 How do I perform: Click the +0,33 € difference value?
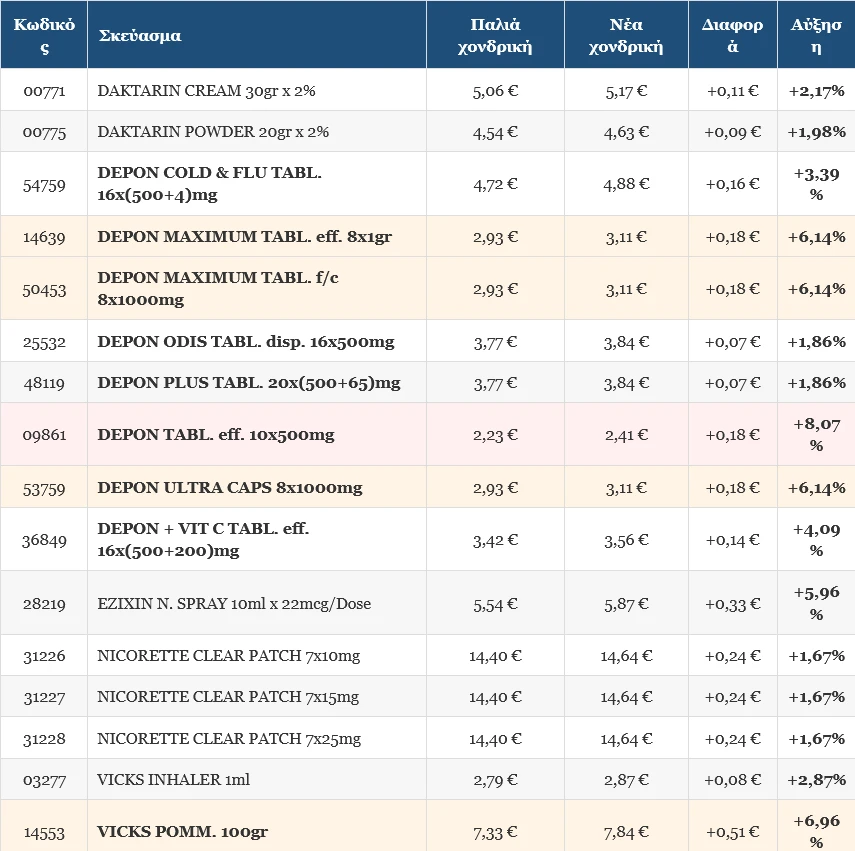coord(732,604)
